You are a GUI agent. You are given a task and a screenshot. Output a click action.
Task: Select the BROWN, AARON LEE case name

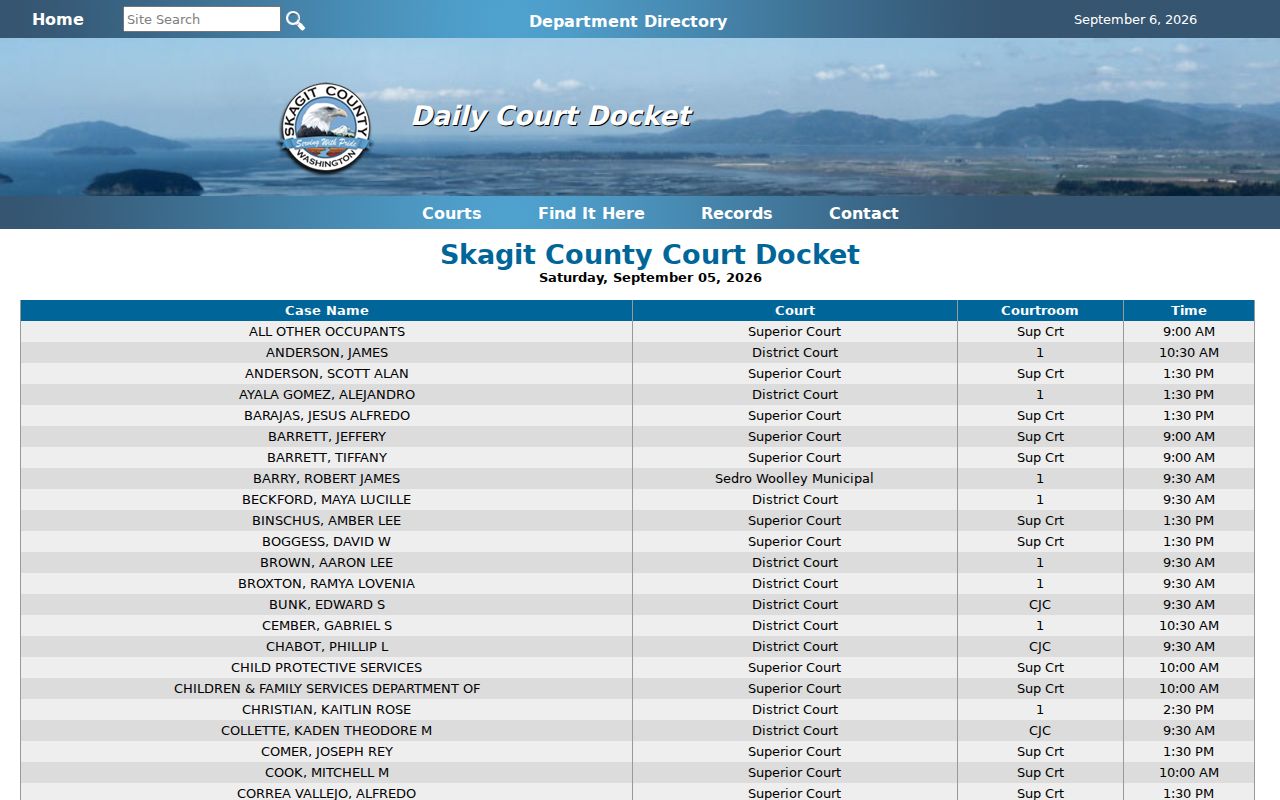pyautogui.click(x=327, y=562)
